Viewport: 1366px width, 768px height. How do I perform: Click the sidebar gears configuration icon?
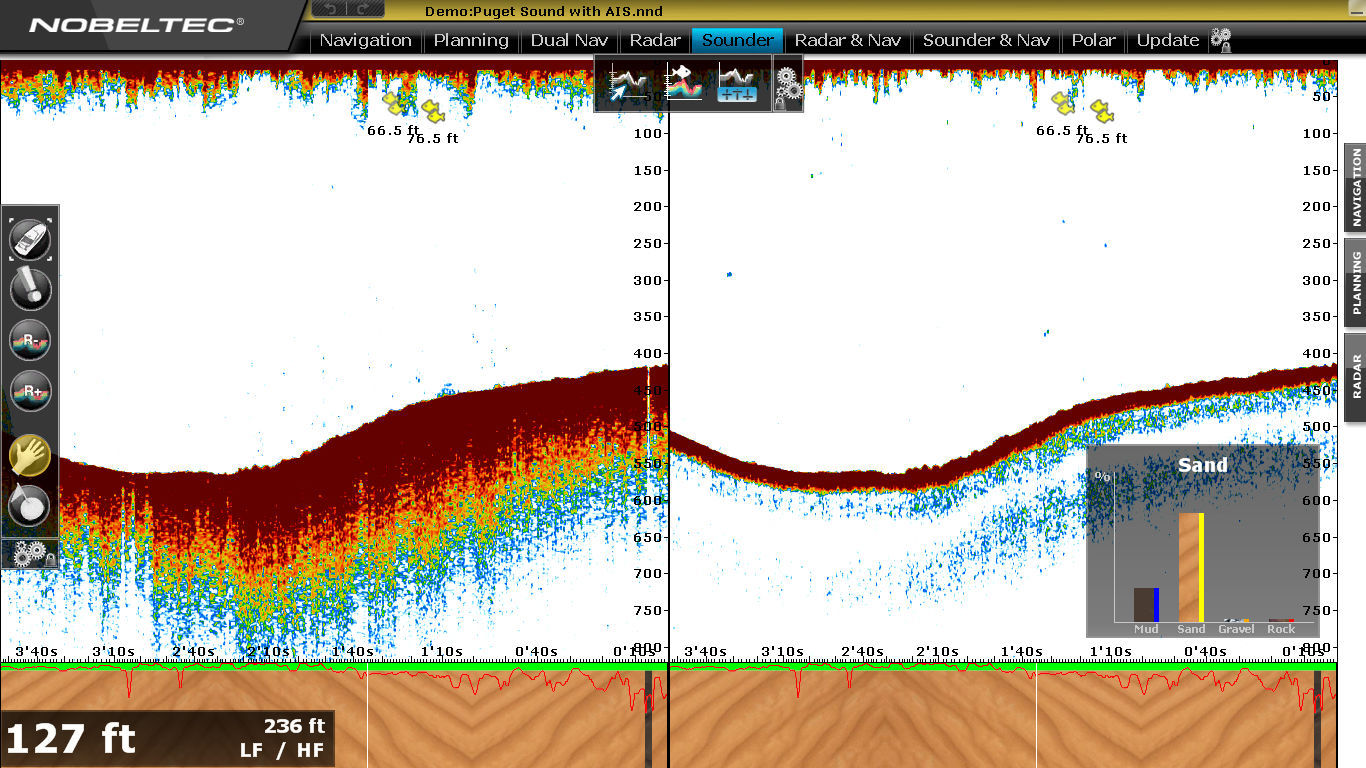(28, 552)
